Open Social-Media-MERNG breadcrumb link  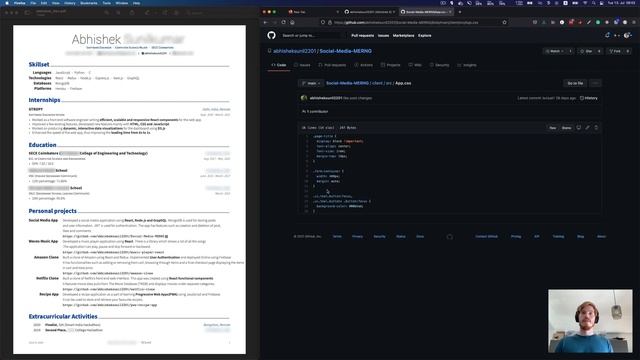point(347,83)
